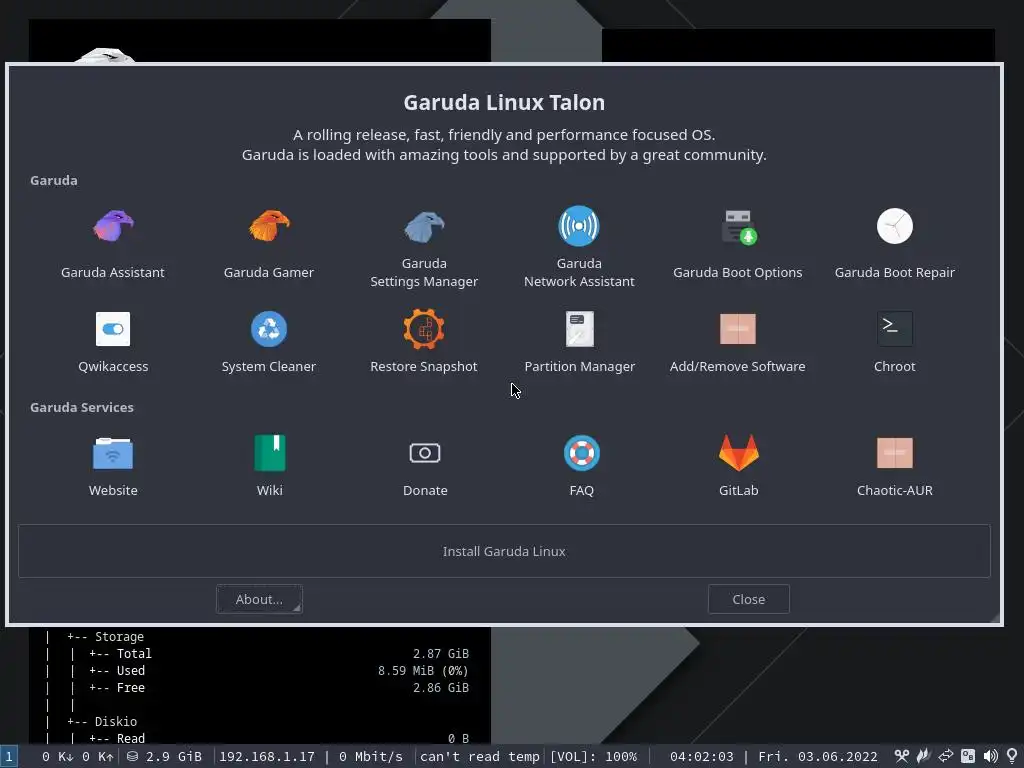The width and height of the screenshot is (1024, 768).
Task: Open the FAQ
Action: pyautogui.click(x=581, y=466)
